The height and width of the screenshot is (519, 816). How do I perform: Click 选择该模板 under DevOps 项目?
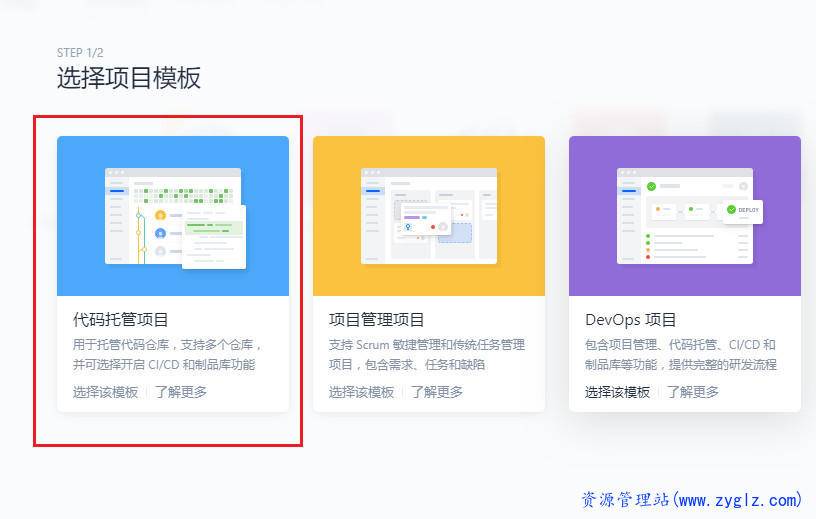617,392
